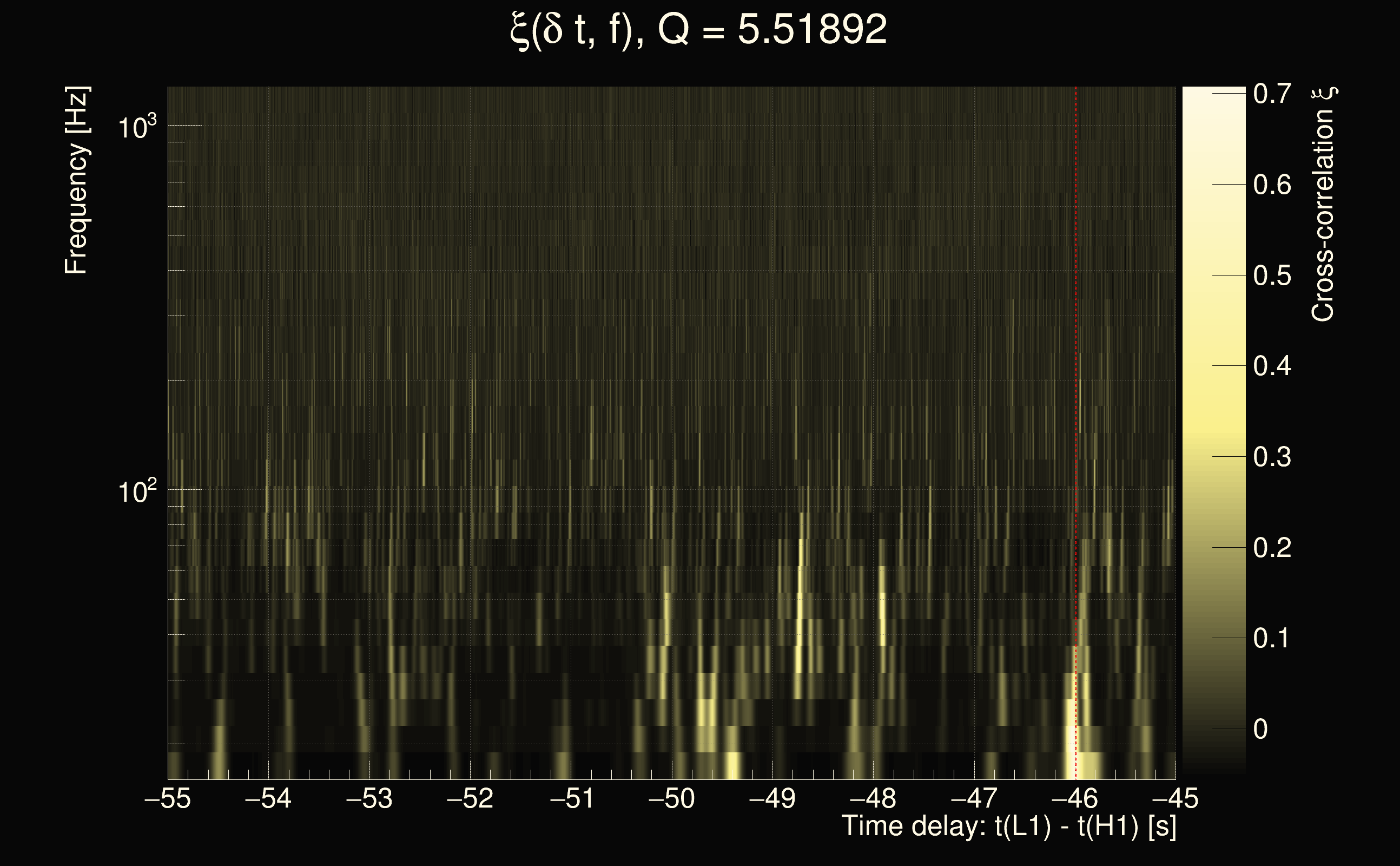Click the plot title showing Q = 5.51892

(x=698, y=30)
